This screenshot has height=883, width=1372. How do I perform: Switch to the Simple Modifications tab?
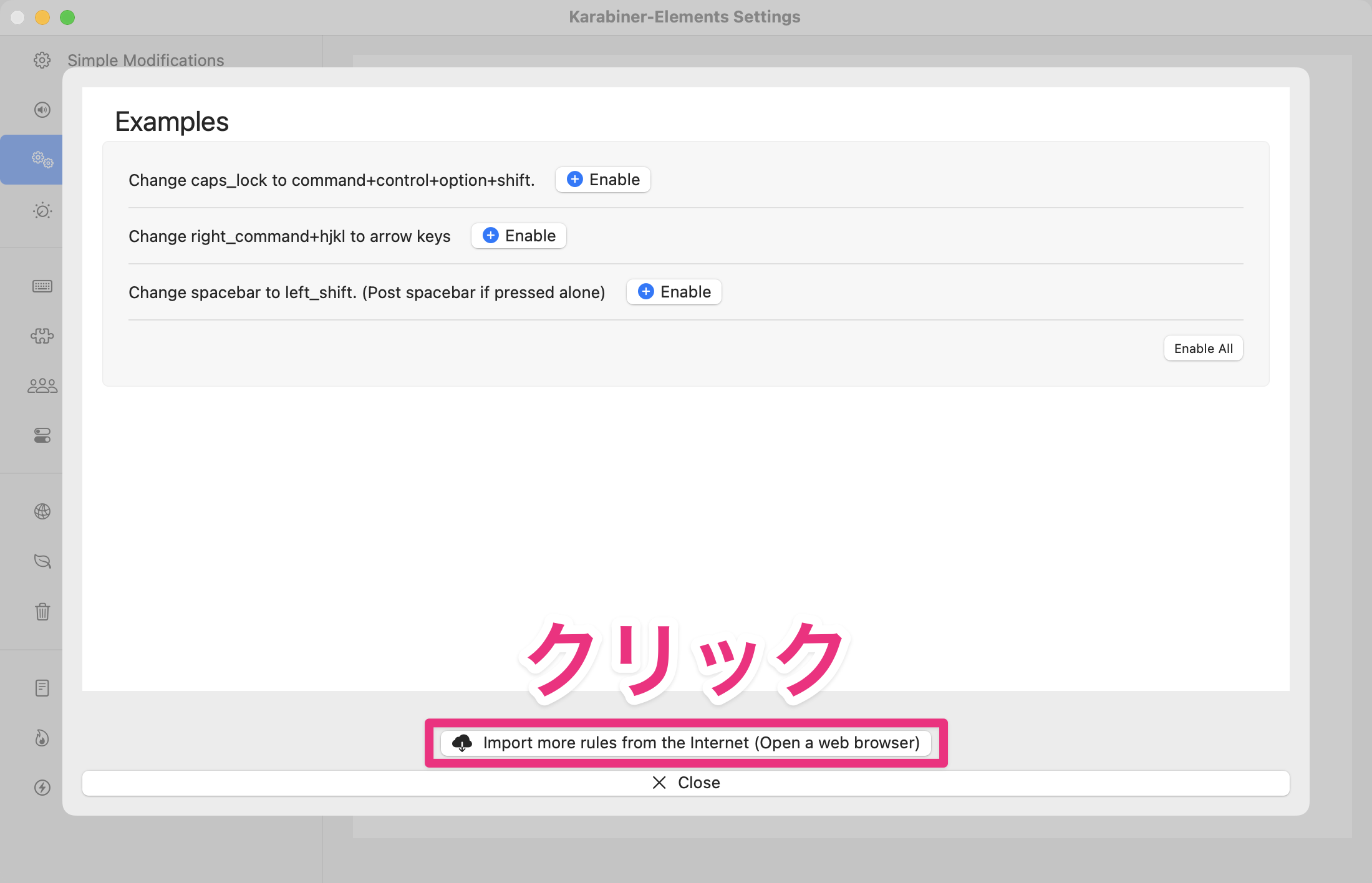point(145,60)
